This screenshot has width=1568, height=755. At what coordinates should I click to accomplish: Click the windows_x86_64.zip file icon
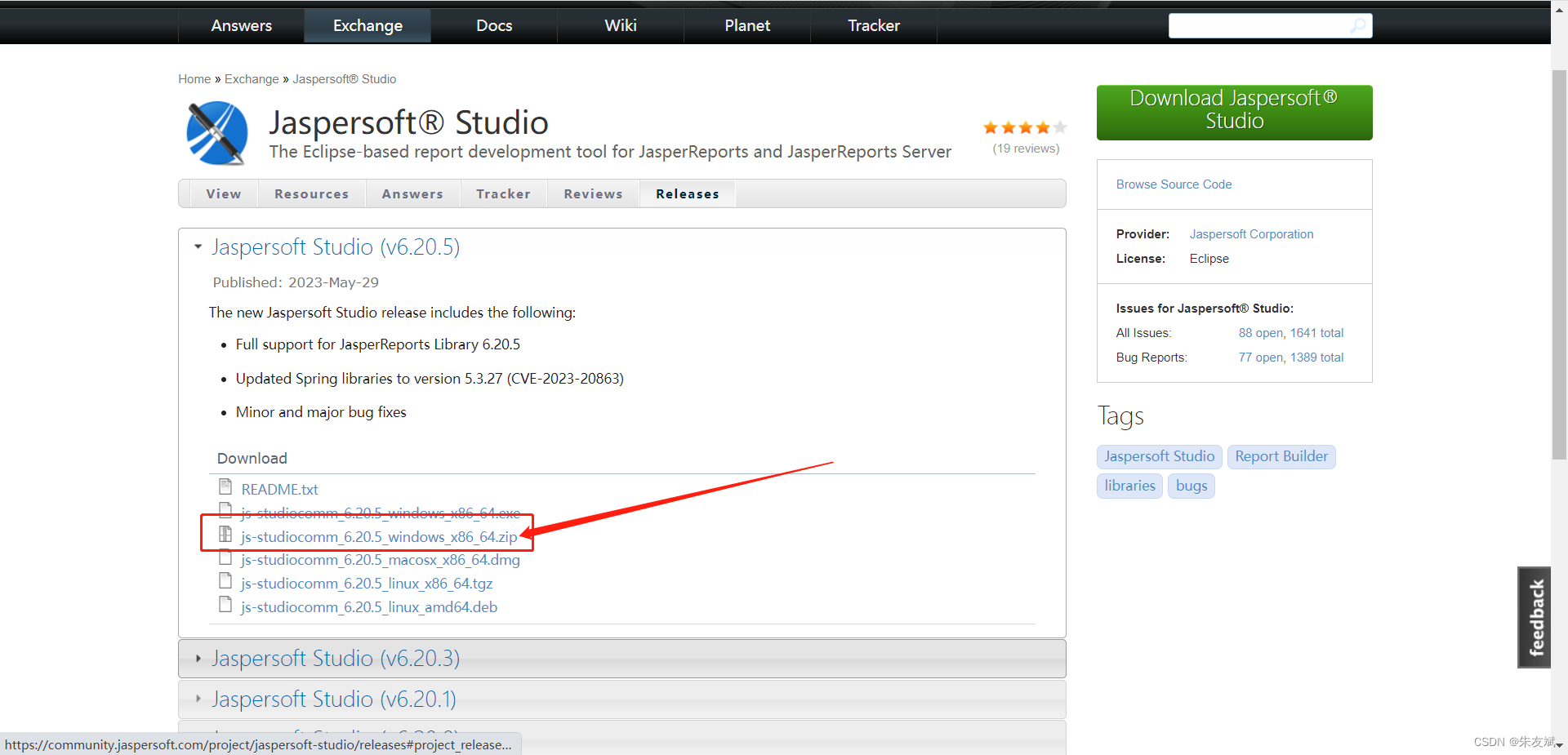click(x=225, y=535)
